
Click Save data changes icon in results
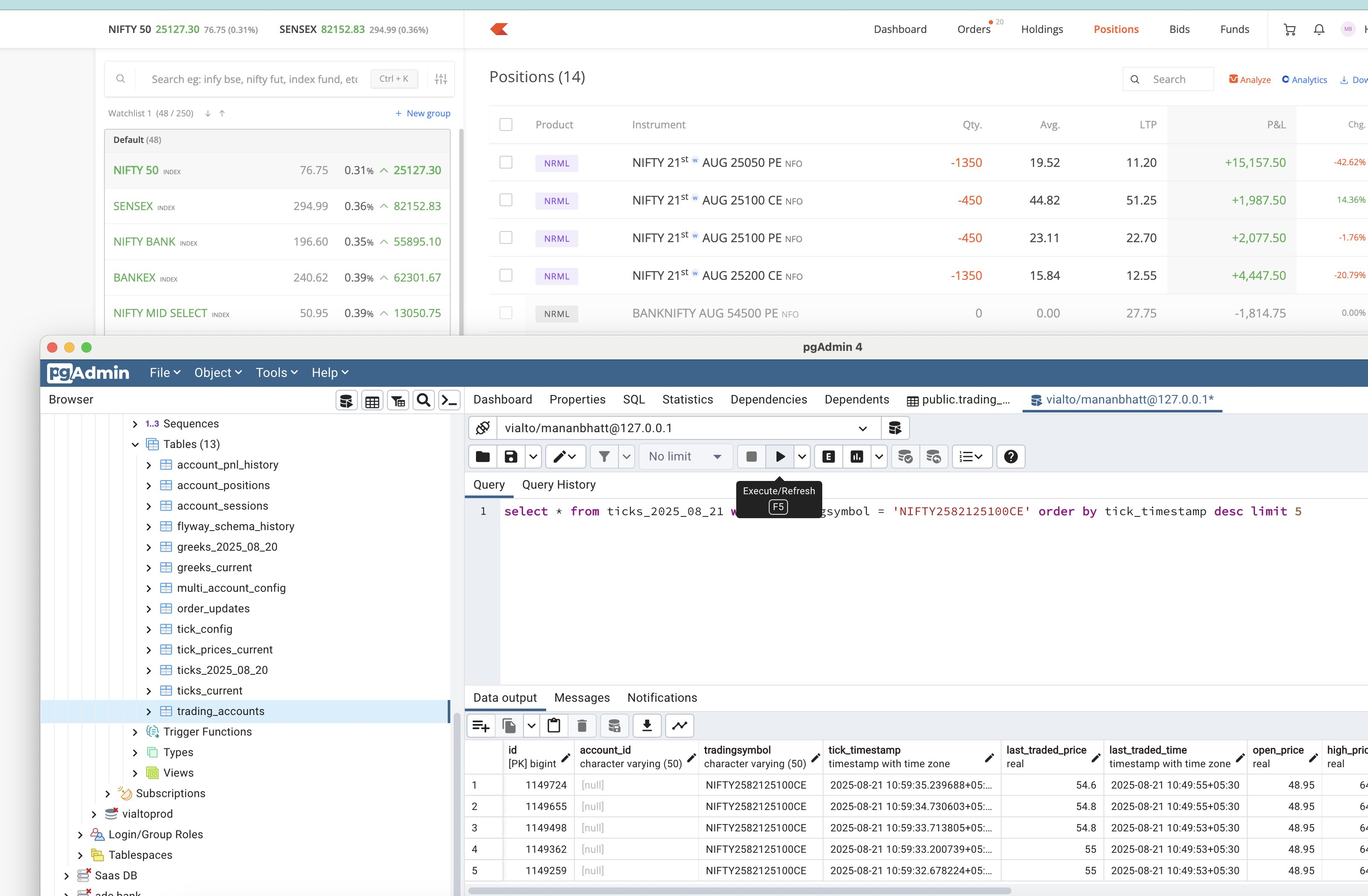[x=615, y=726]
